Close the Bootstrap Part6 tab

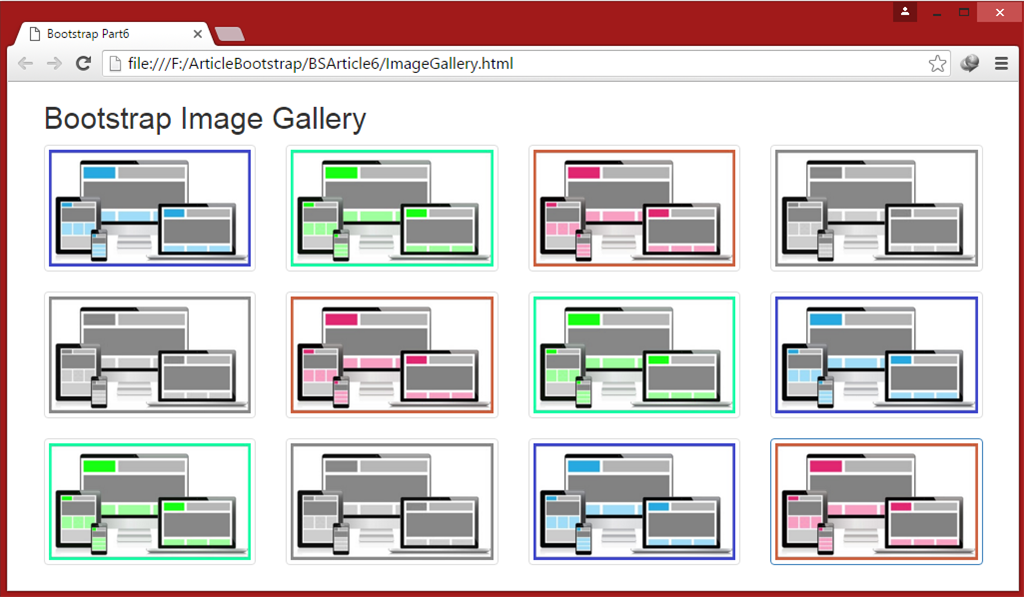tap(198, 33)
